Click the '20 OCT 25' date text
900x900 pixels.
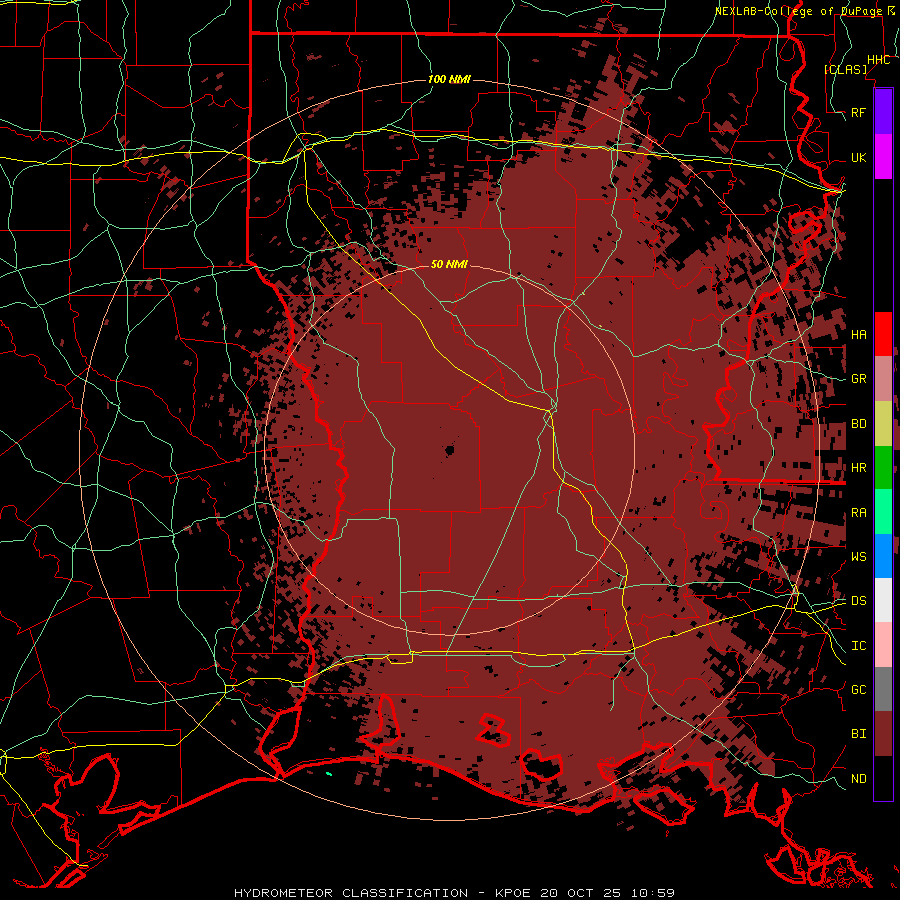tap(582, 893)
